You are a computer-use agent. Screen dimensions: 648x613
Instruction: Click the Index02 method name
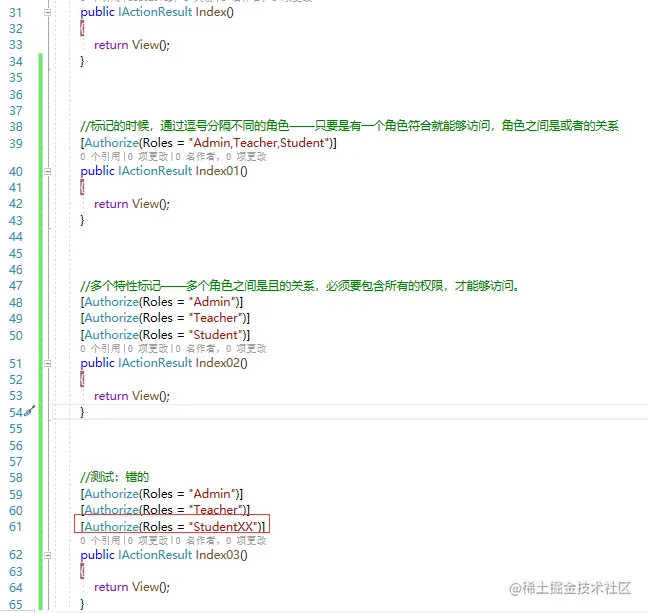[218, 363]
